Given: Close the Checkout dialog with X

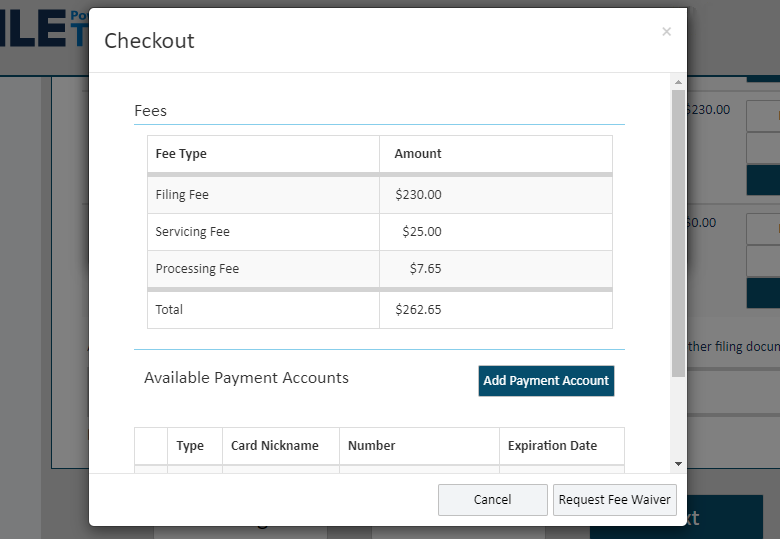Looking at the screenshot, I should pyautogui.click(x=666, y=32).
